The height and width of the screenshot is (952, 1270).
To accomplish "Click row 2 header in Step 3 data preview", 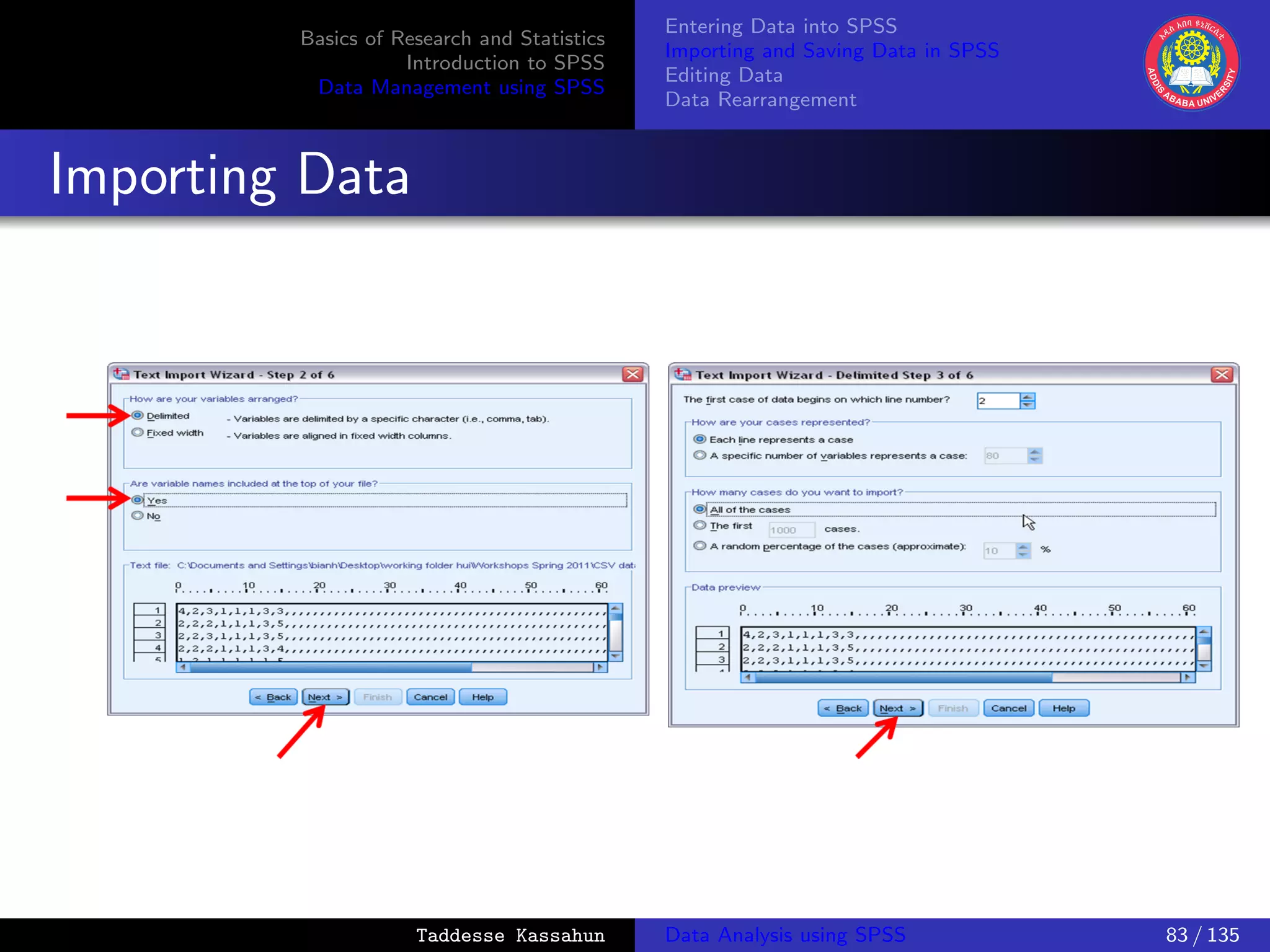I will coord(713,646).
